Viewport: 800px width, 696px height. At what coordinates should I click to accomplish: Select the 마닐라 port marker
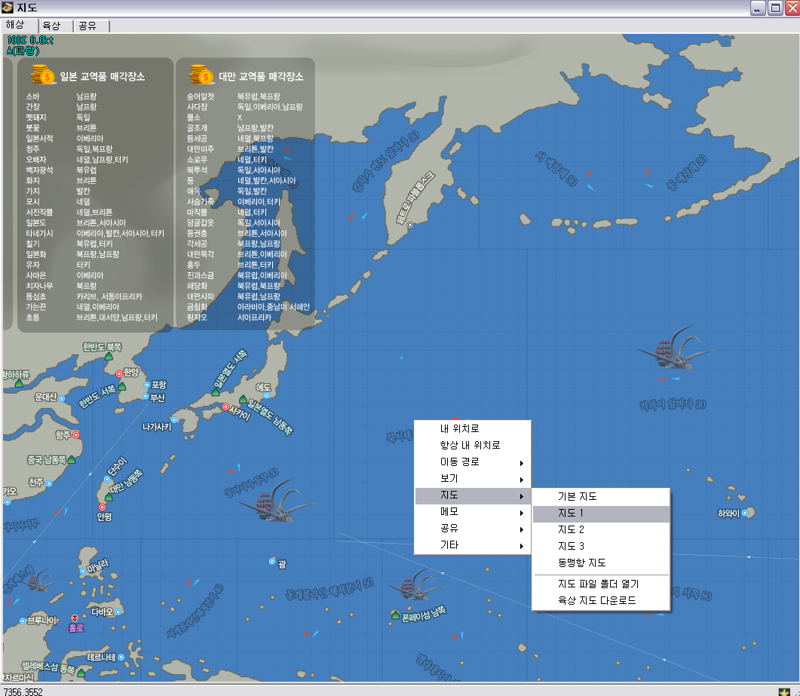[83, 571]
